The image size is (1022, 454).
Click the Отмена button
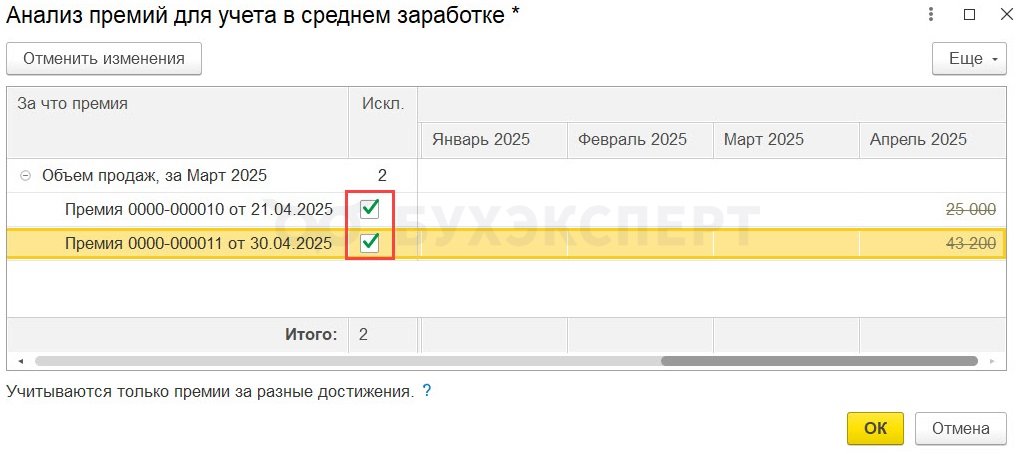[961, 429]
